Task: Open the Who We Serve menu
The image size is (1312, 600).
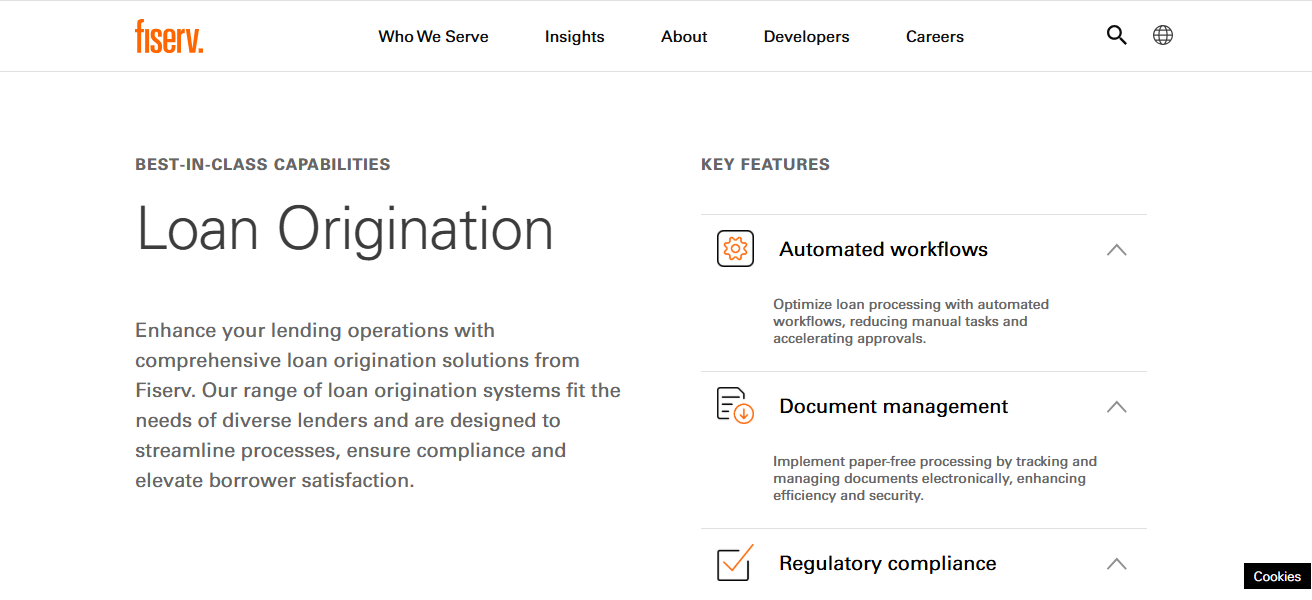Action: 433,36
